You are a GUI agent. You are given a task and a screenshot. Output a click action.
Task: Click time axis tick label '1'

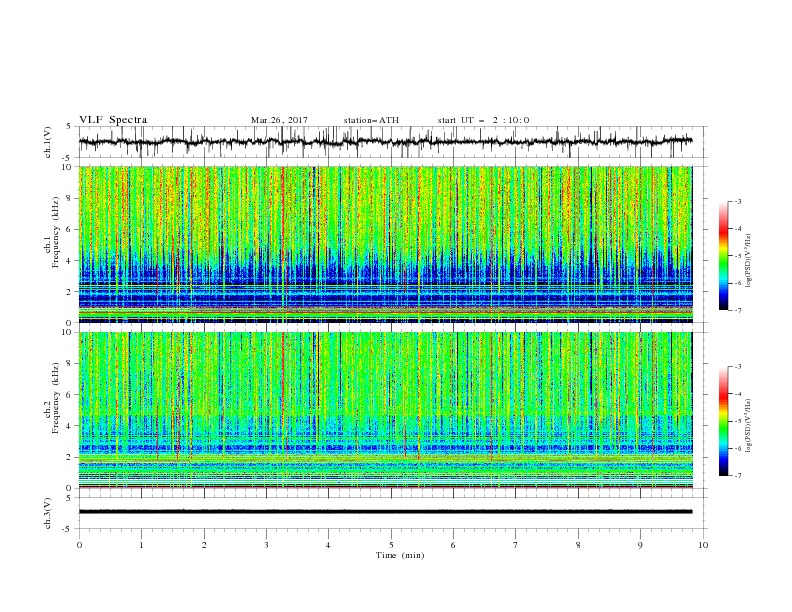coord(141,545)
